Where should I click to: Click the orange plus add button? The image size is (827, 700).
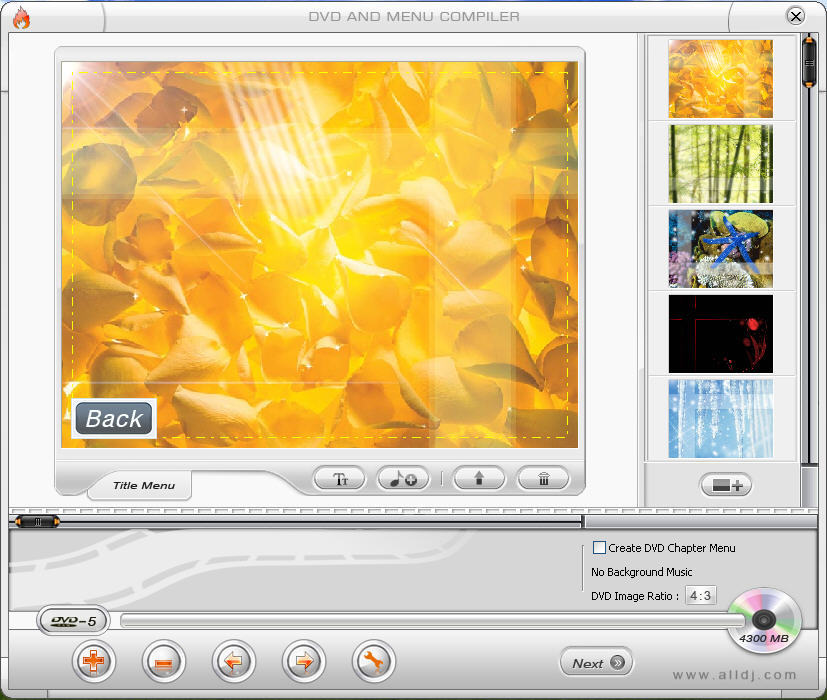click(x=94, y=662)
